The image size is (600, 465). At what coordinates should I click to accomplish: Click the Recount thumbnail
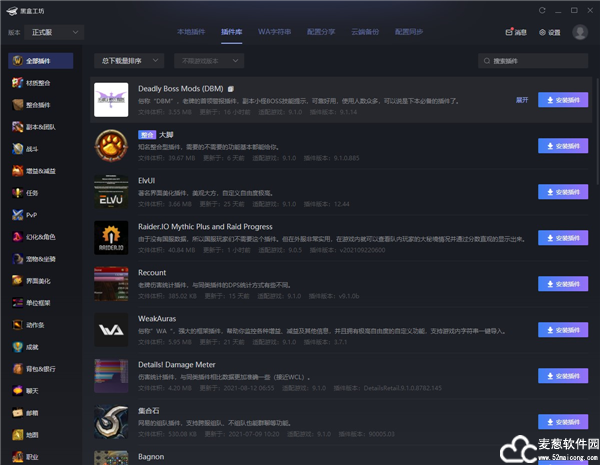(x=111, y=284)
